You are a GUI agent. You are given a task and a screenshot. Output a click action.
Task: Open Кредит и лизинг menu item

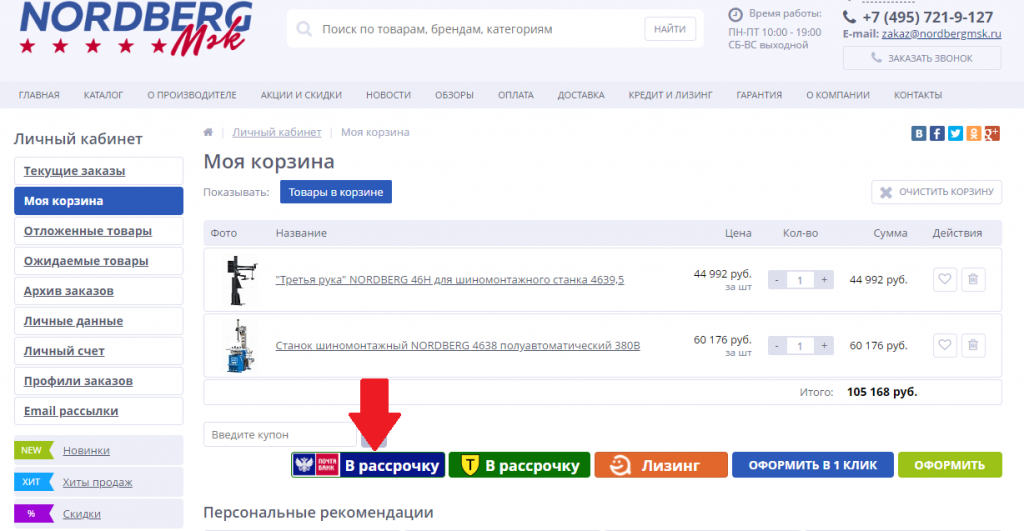point(670,95)
